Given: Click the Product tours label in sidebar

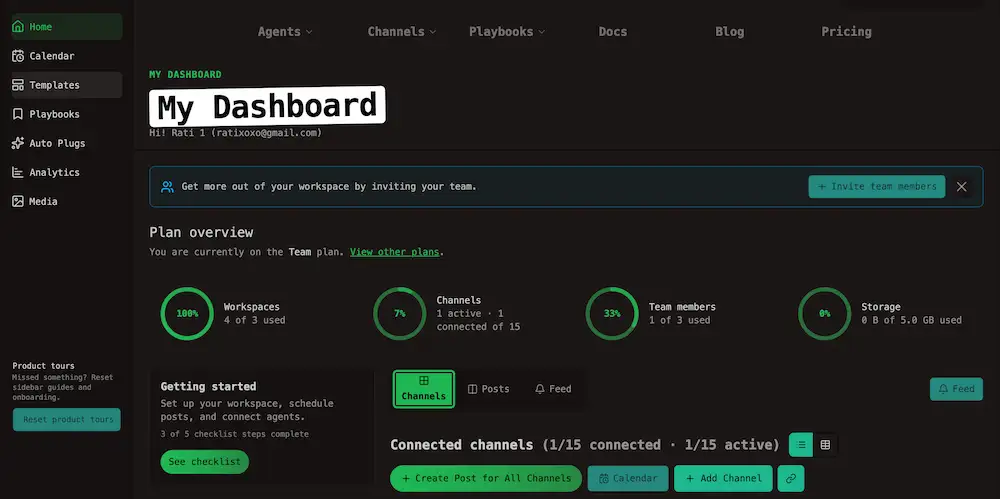Looking at the screenshot, I should click(x=43, y=366).
